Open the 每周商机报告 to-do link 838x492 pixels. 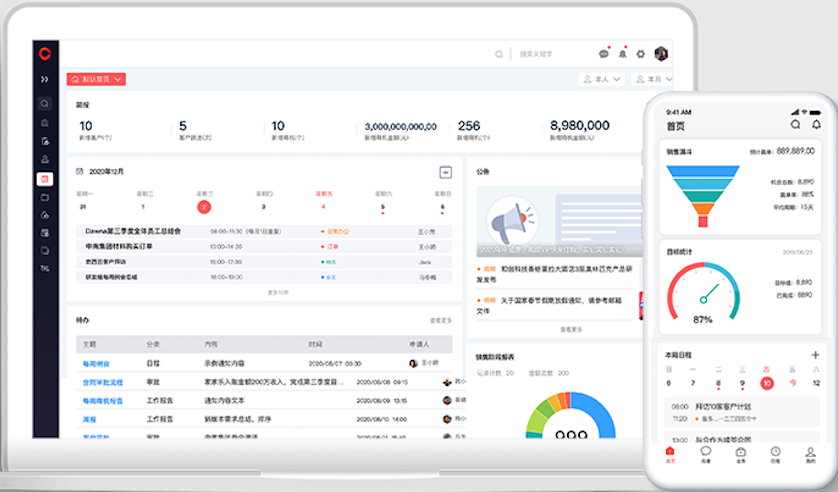103,401
